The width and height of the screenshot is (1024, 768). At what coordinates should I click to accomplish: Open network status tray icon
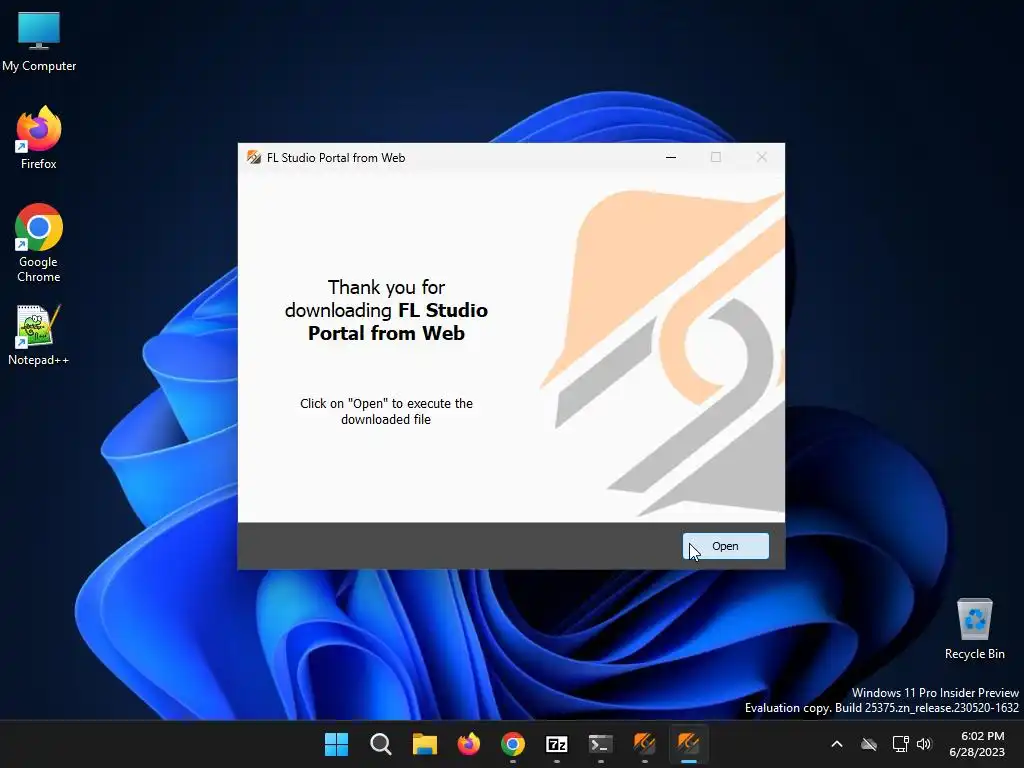(x=901, y=744)
